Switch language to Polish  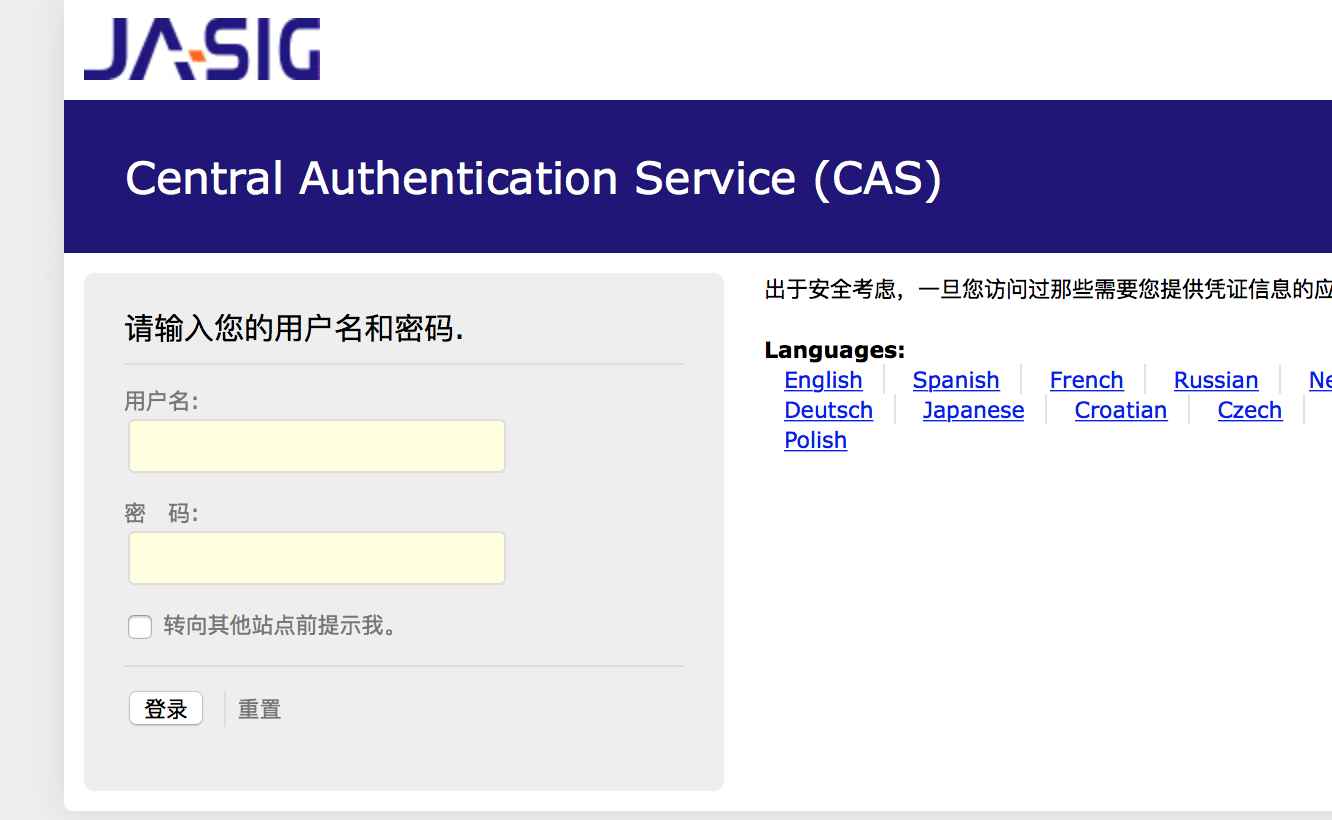[815, 440]
